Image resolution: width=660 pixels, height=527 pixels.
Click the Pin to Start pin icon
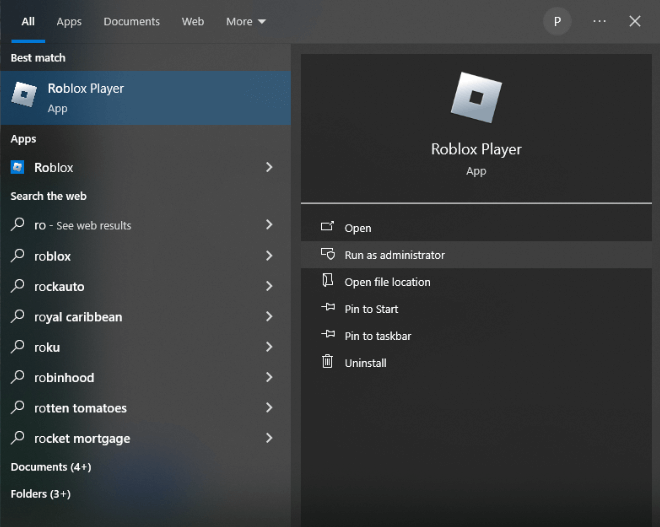click(328, 308)
